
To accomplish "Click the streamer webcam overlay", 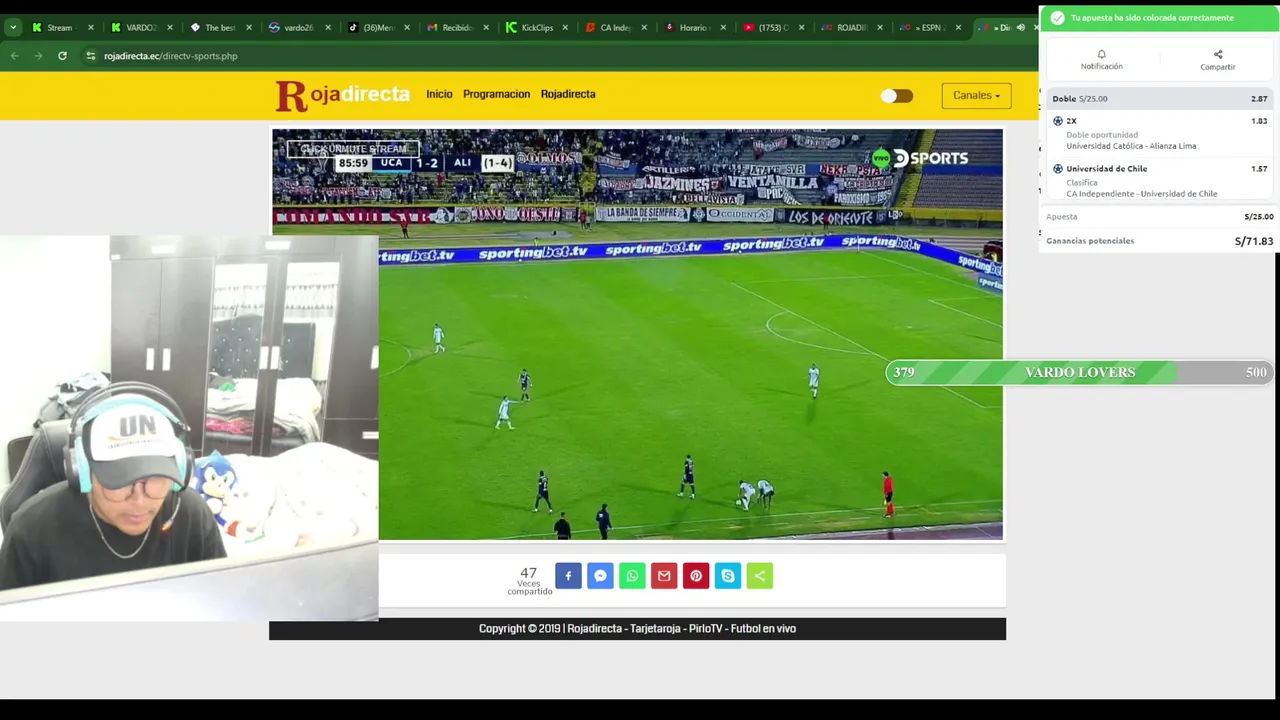I will coord(189,428).
